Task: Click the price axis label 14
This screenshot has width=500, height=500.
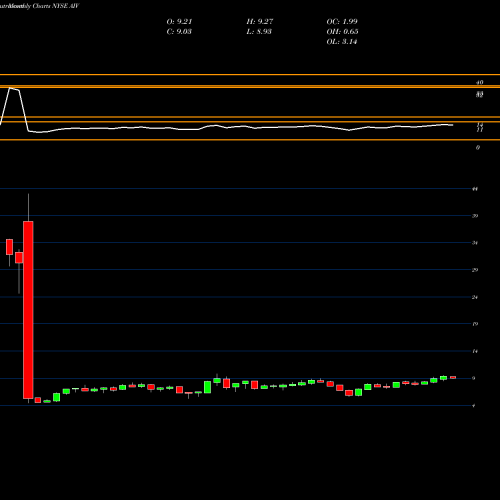Action: 475,351
